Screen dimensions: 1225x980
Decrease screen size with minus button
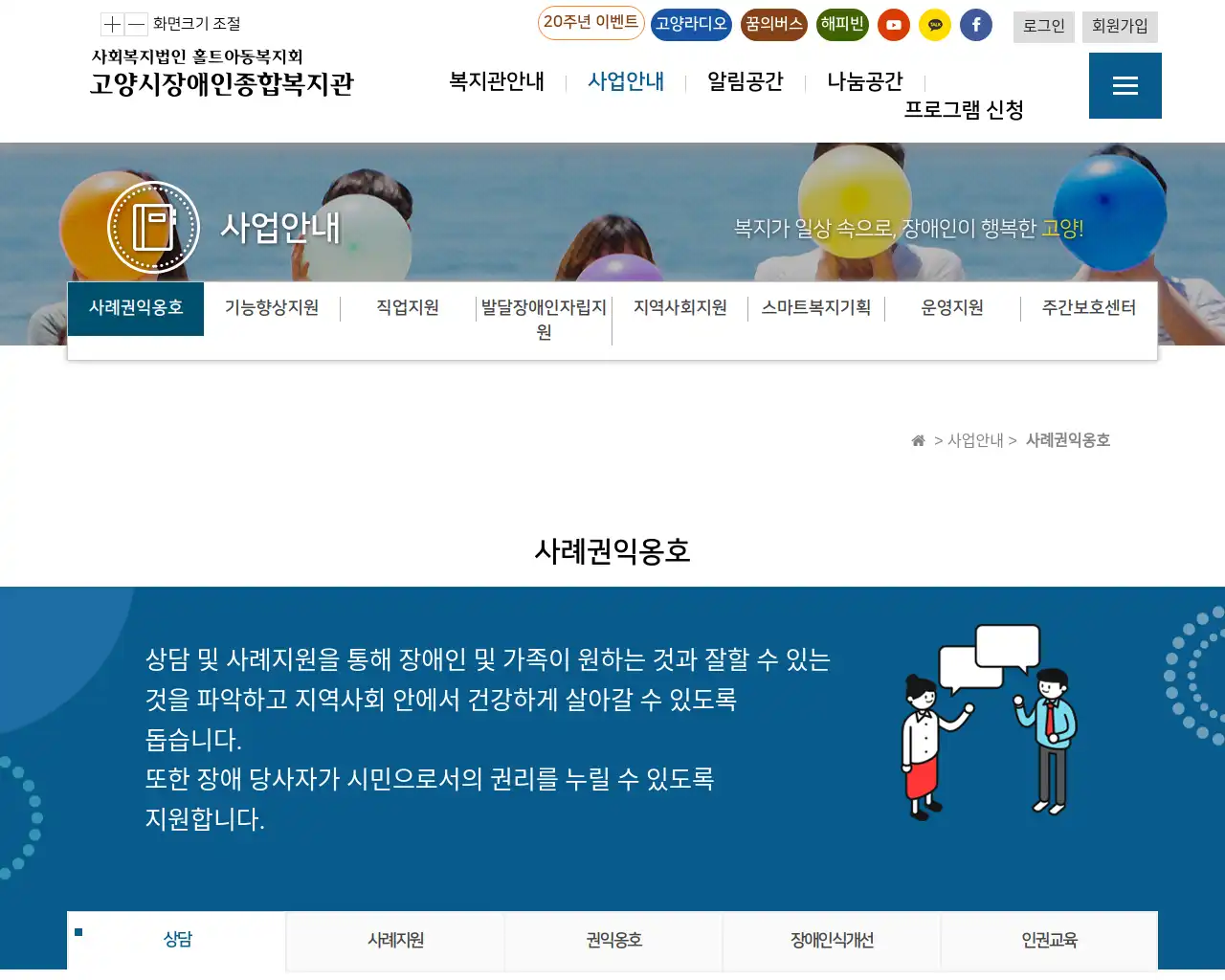point(136,24)
